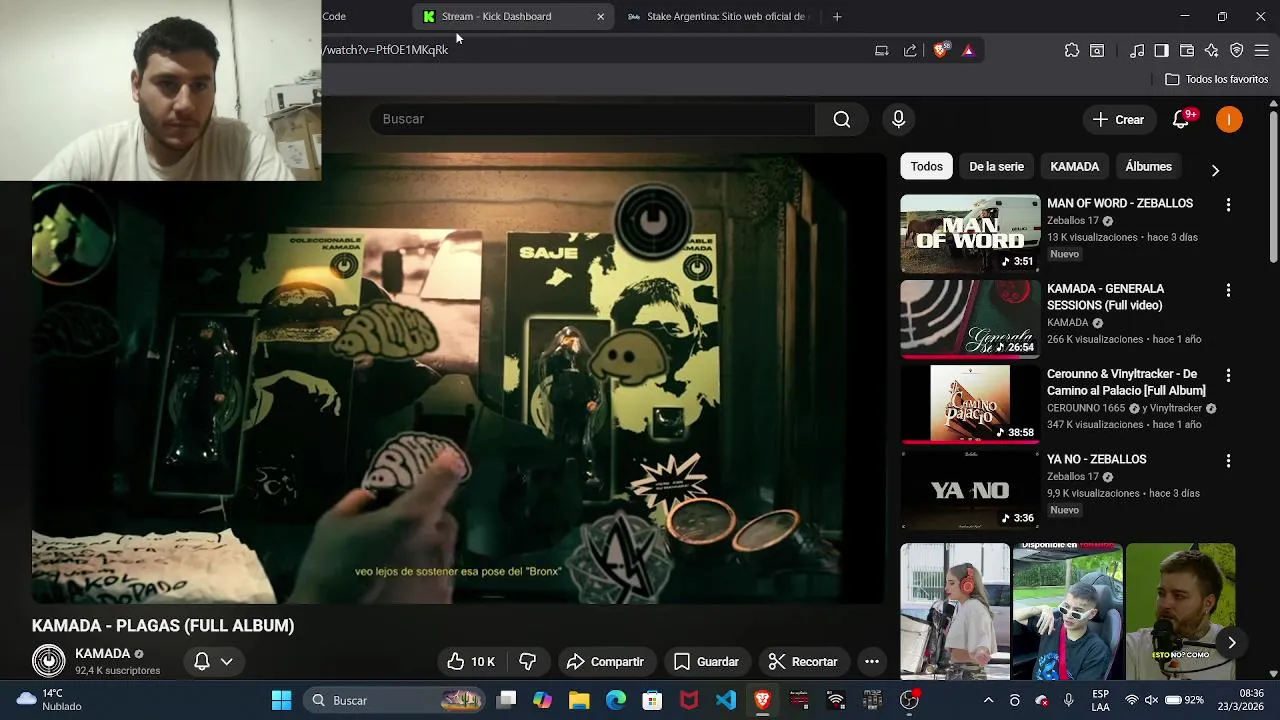Open YouTube notifications bell

(x=1182, y=119)
